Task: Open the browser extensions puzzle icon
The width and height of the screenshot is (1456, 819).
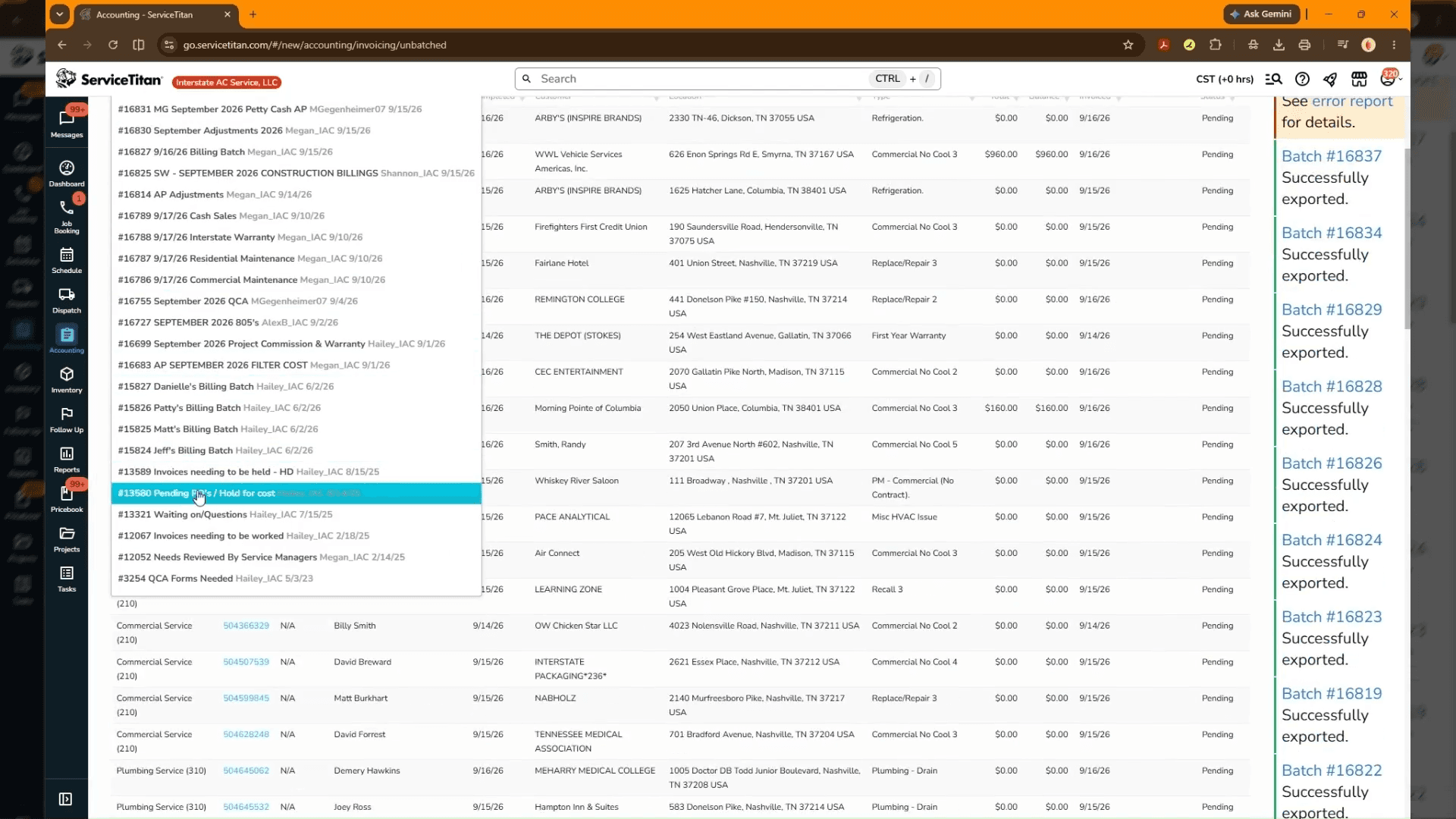Action: 1216,45
